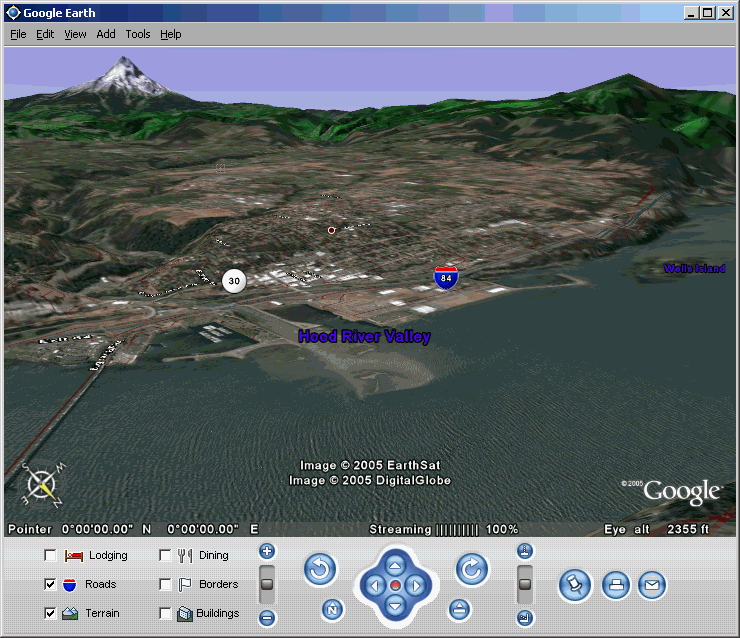Minimize the Google Earth window
740x638 pixels.
pyautogui.click(x=691, y=13)
